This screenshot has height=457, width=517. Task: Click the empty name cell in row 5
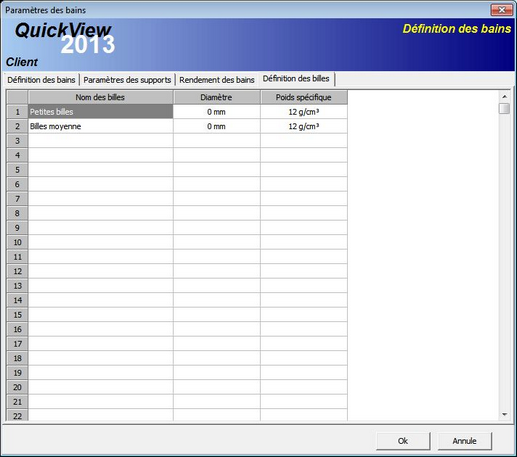(101, 170)
